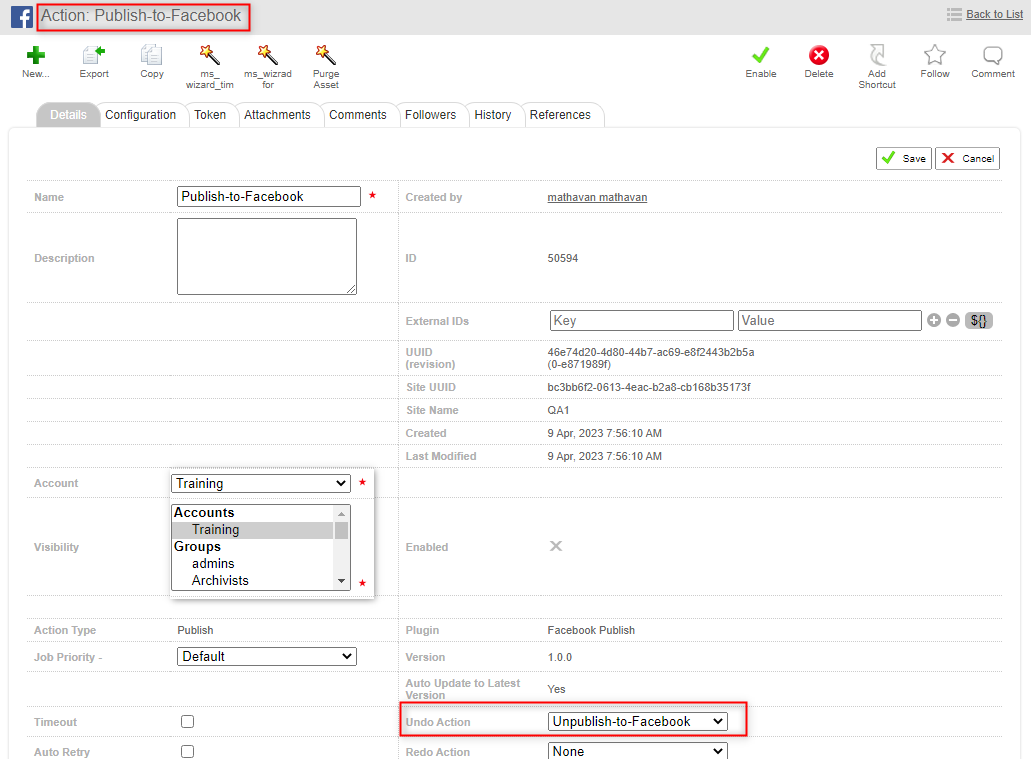Click the ${} variable insert button

[978, 320]
